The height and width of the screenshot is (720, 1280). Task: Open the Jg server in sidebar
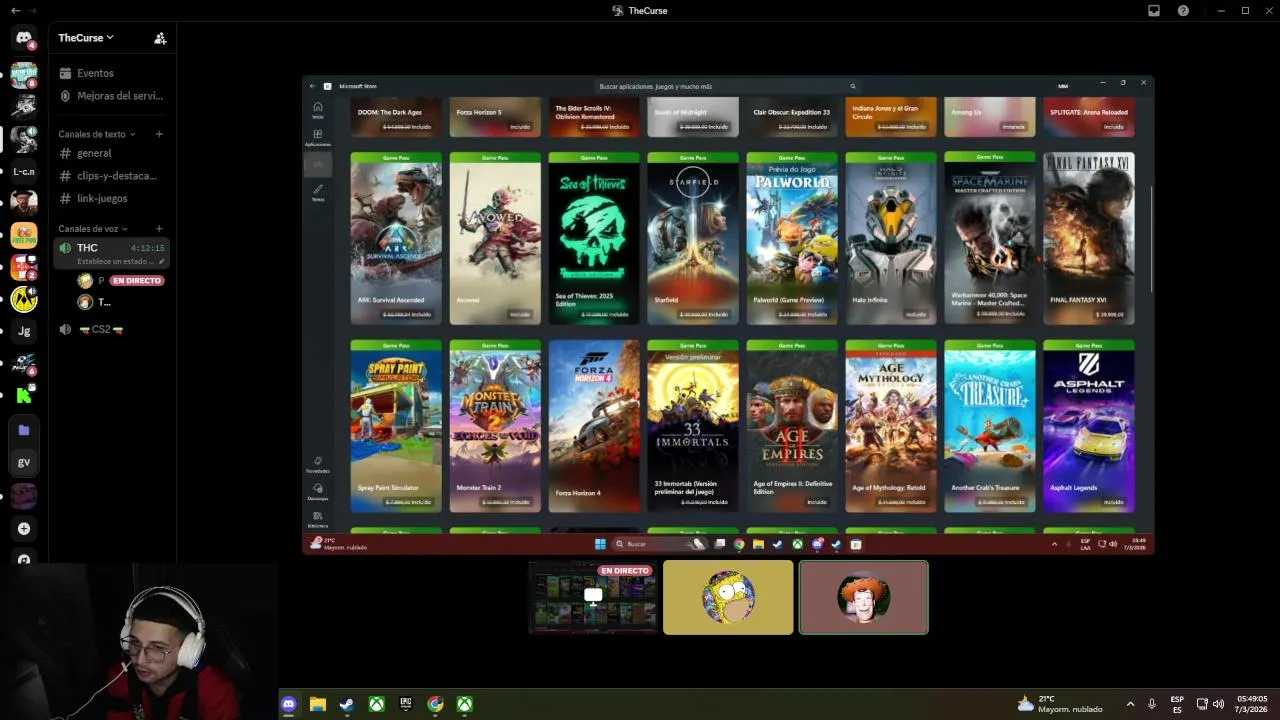[x=24, y=331]
